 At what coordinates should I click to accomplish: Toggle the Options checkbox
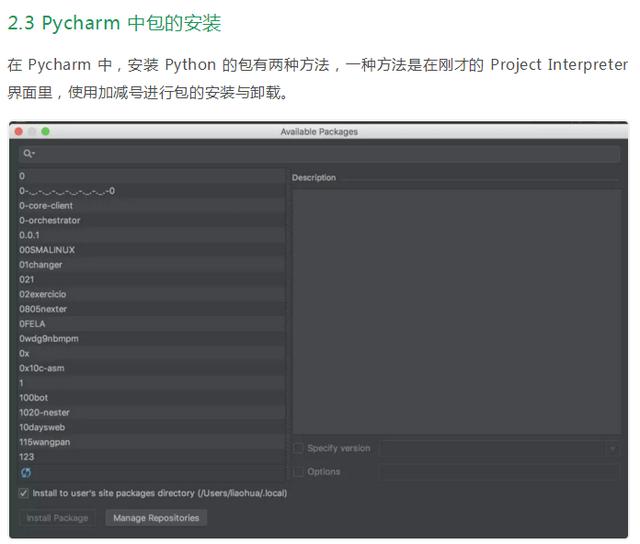pyautogui.click(x=298, y=472)
